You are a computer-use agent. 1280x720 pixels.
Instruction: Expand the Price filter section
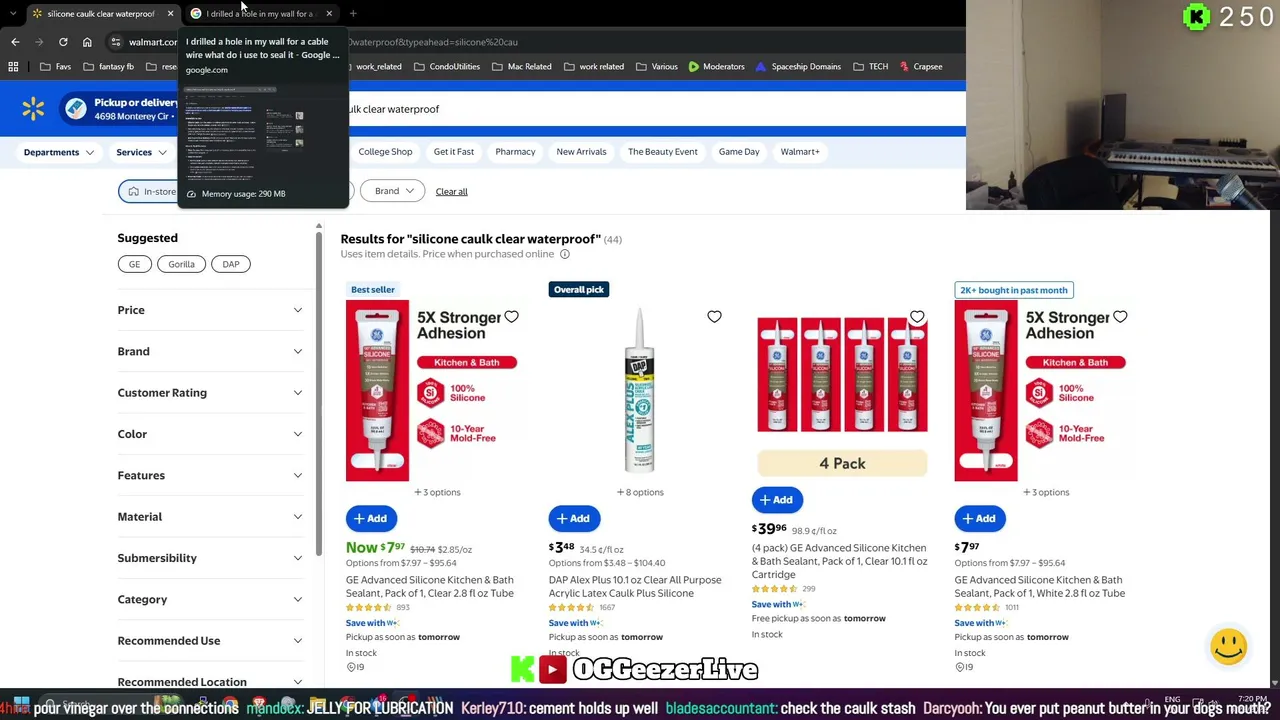click(x=210, y=310)
